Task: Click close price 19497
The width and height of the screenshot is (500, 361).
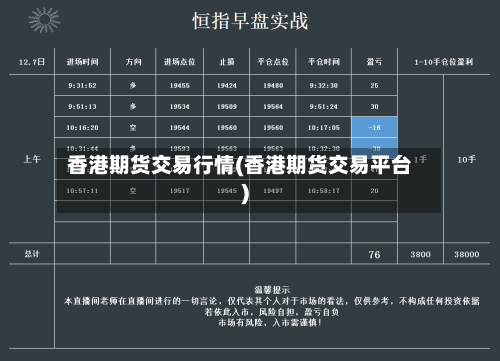Action: click(273, 191)
